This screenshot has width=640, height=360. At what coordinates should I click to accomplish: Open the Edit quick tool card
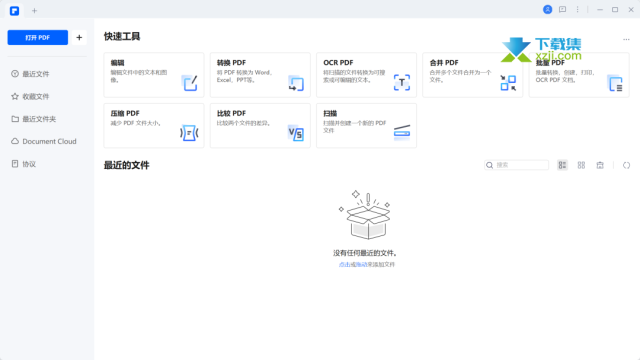pos(154,75)
